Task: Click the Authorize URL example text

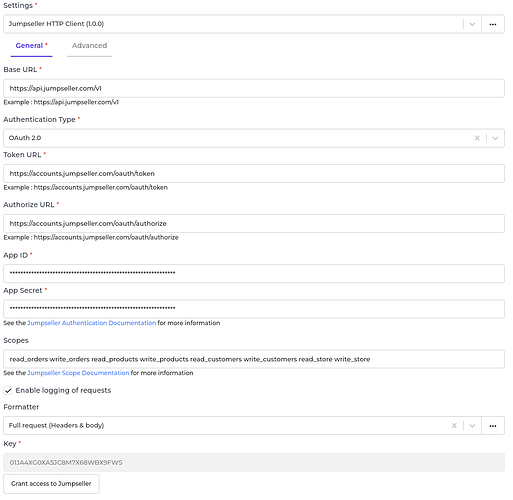Action: (x=91, y=237)
